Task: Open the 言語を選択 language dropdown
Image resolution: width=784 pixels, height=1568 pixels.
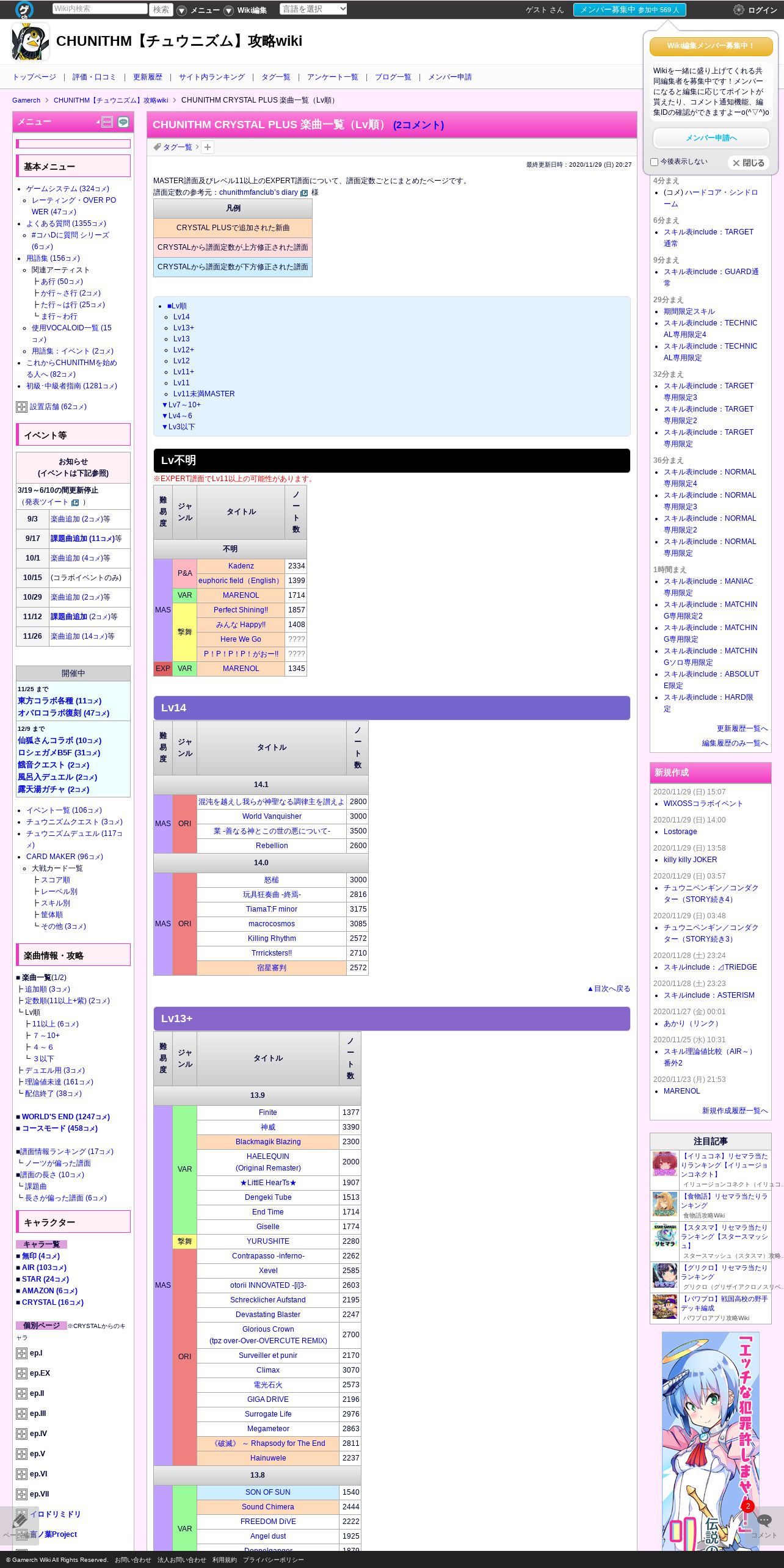Action: coord(313,9)
